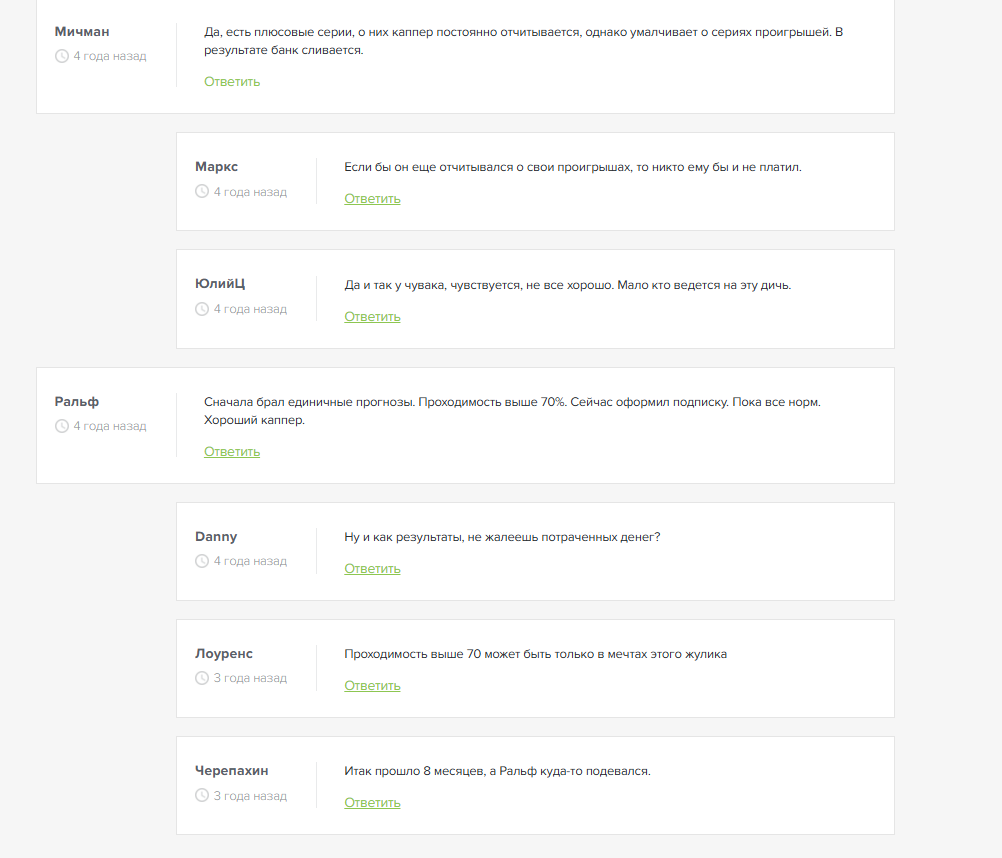The height and width of the screenshot is (858, 1002).
Task: Click the clock icon under Danny's name
Action: [202, 561]
